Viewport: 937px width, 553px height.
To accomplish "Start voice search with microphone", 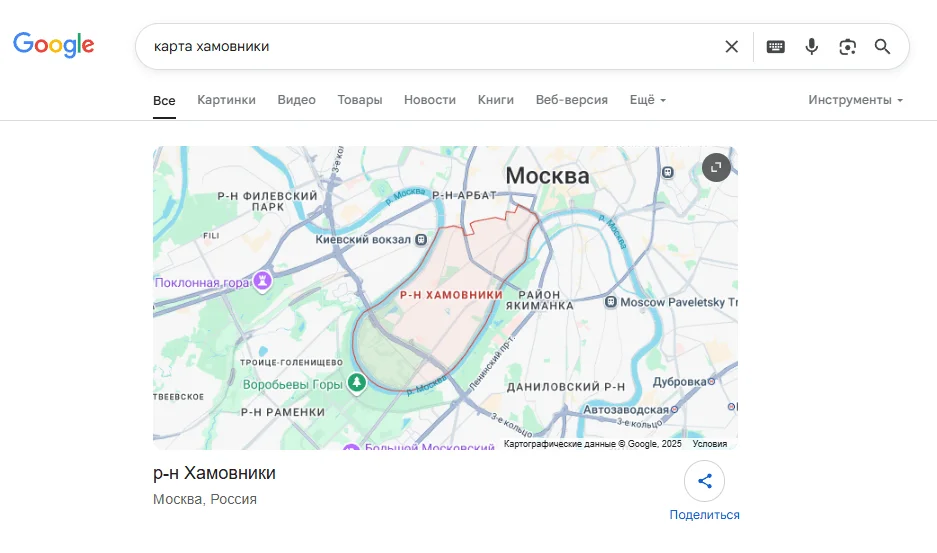I will [x=812, y=47].
